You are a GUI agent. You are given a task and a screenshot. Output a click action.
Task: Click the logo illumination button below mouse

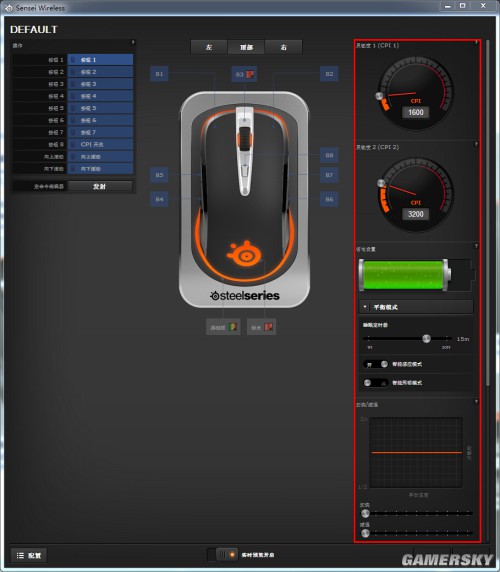point(261,327)
